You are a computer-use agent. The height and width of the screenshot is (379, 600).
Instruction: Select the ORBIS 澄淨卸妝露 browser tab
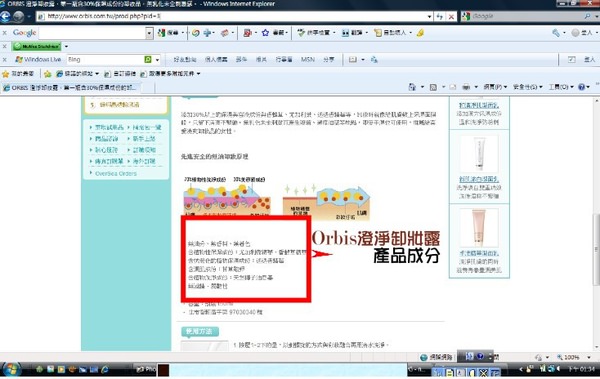pyautogui.click(x=70, y=88)
